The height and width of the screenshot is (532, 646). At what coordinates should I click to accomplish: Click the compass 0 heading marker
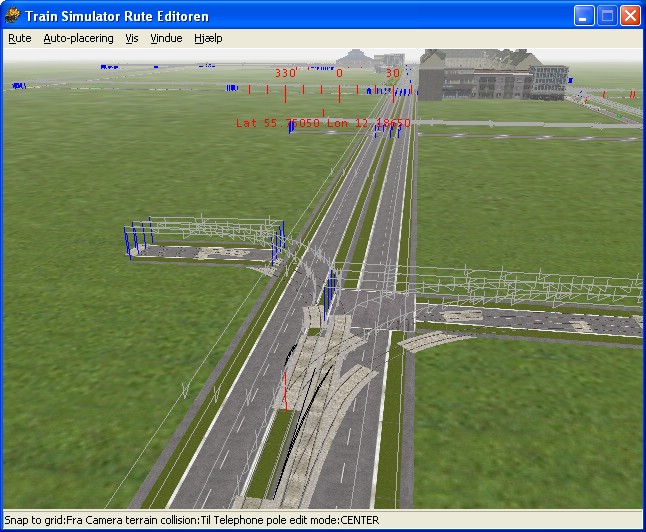pyautogui.click(x=339, y=73)
